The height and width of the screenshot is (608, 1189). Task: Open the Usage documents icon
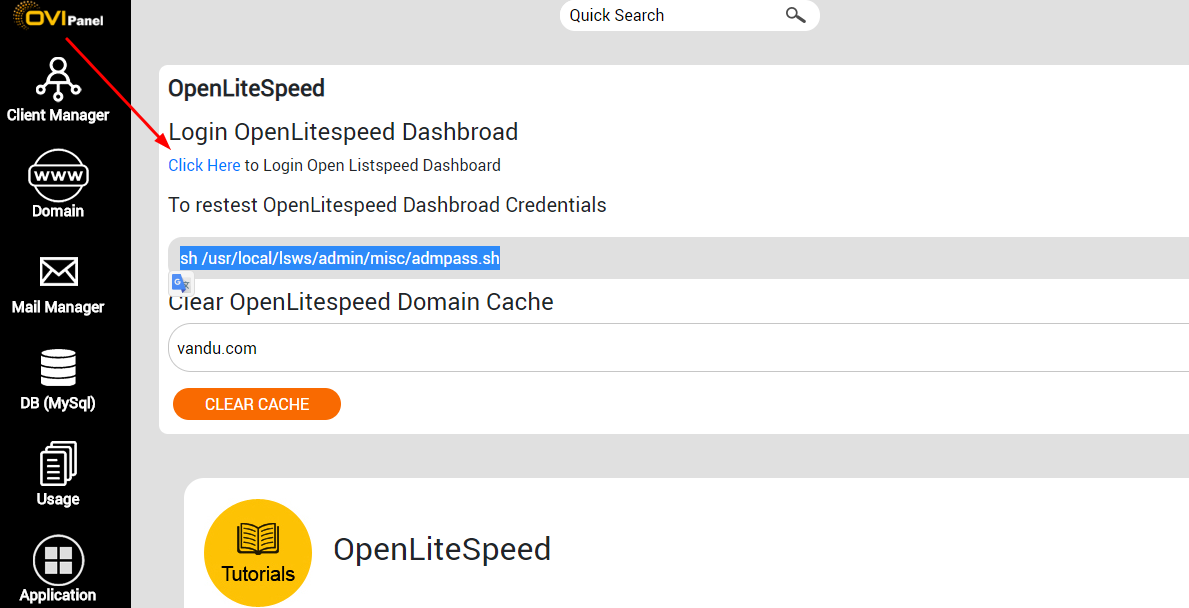(x=58, y=463)
